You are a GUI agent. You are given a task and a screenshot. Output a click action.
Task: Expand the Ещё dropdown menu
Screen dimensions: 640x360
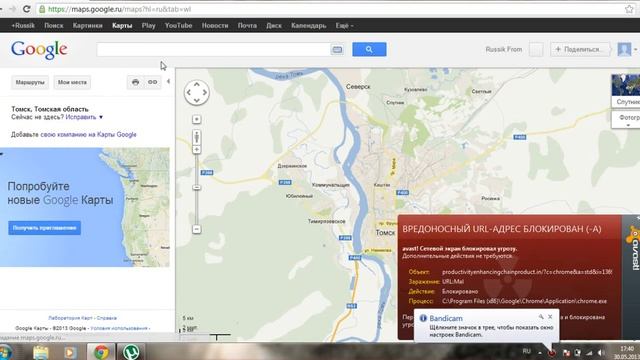click(x=344, y=25)
